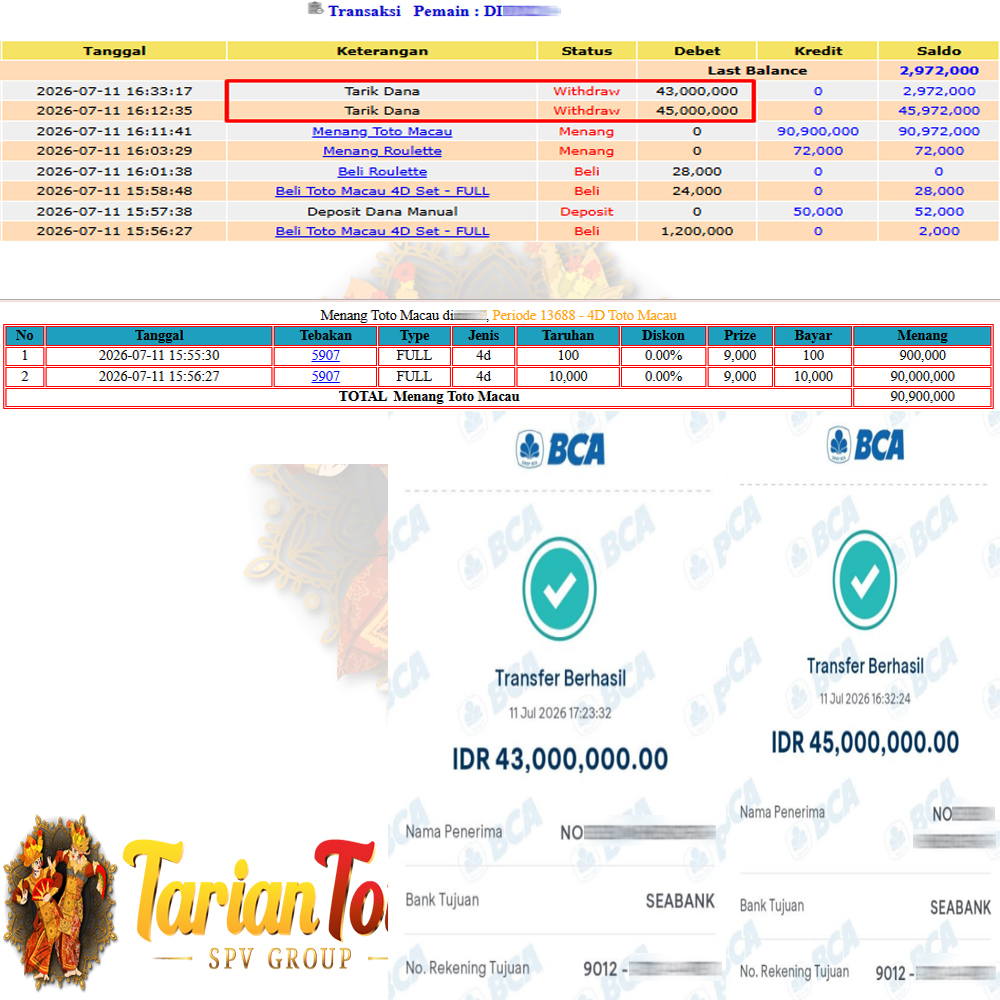Select the 90,900,000 kredit value
This screenshot has width=1000, height=1000.
coord(818,131)
